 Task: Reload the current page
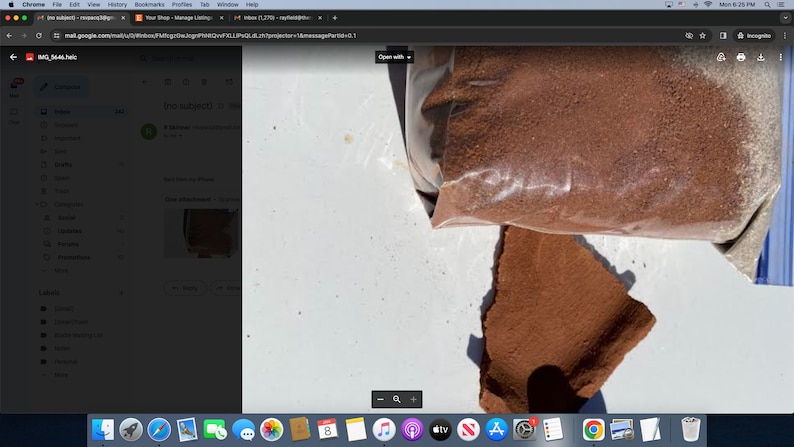tap(38, 35)
